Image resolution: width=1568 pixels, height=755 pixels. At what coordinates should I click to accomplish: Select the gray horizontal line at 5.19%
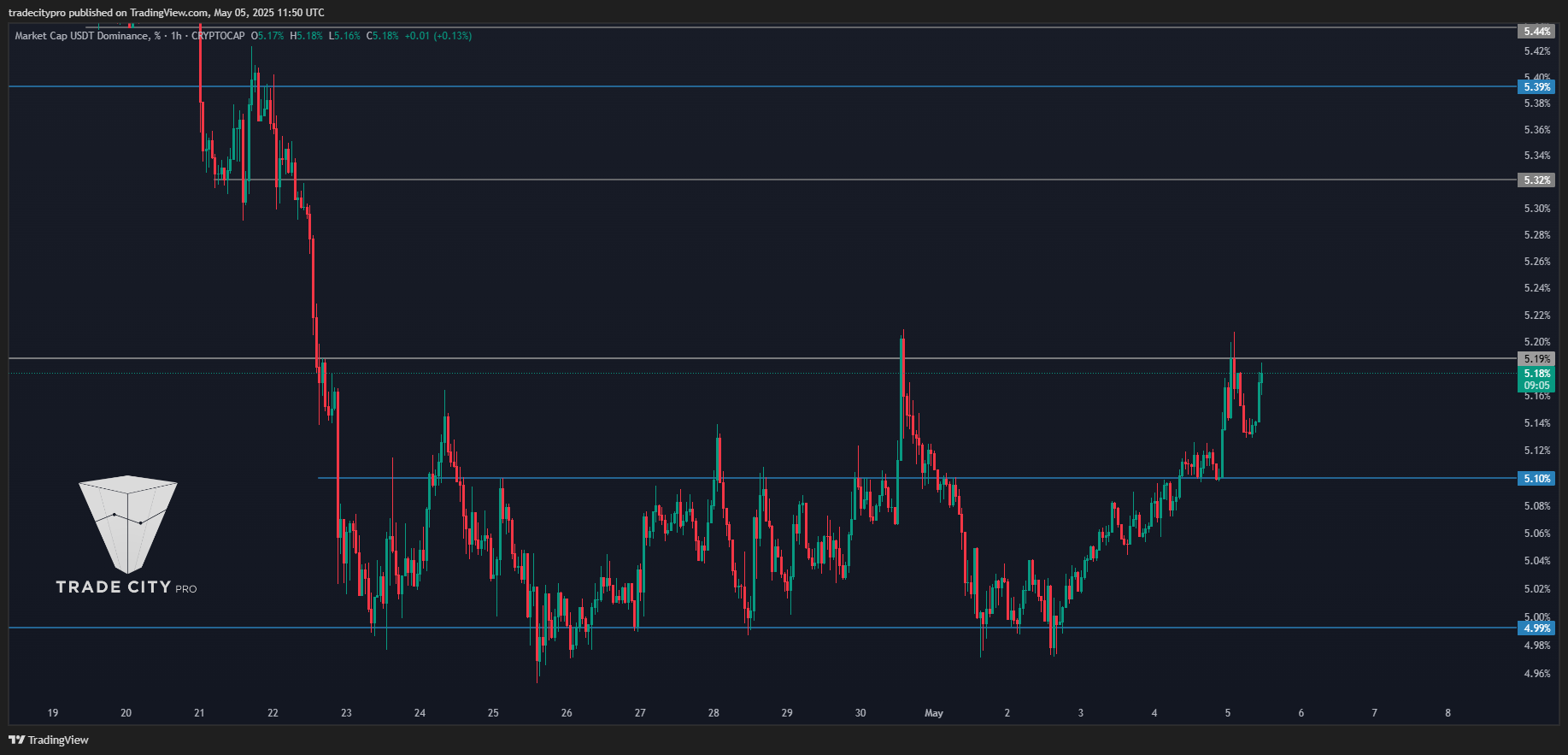tap(763, 358)
